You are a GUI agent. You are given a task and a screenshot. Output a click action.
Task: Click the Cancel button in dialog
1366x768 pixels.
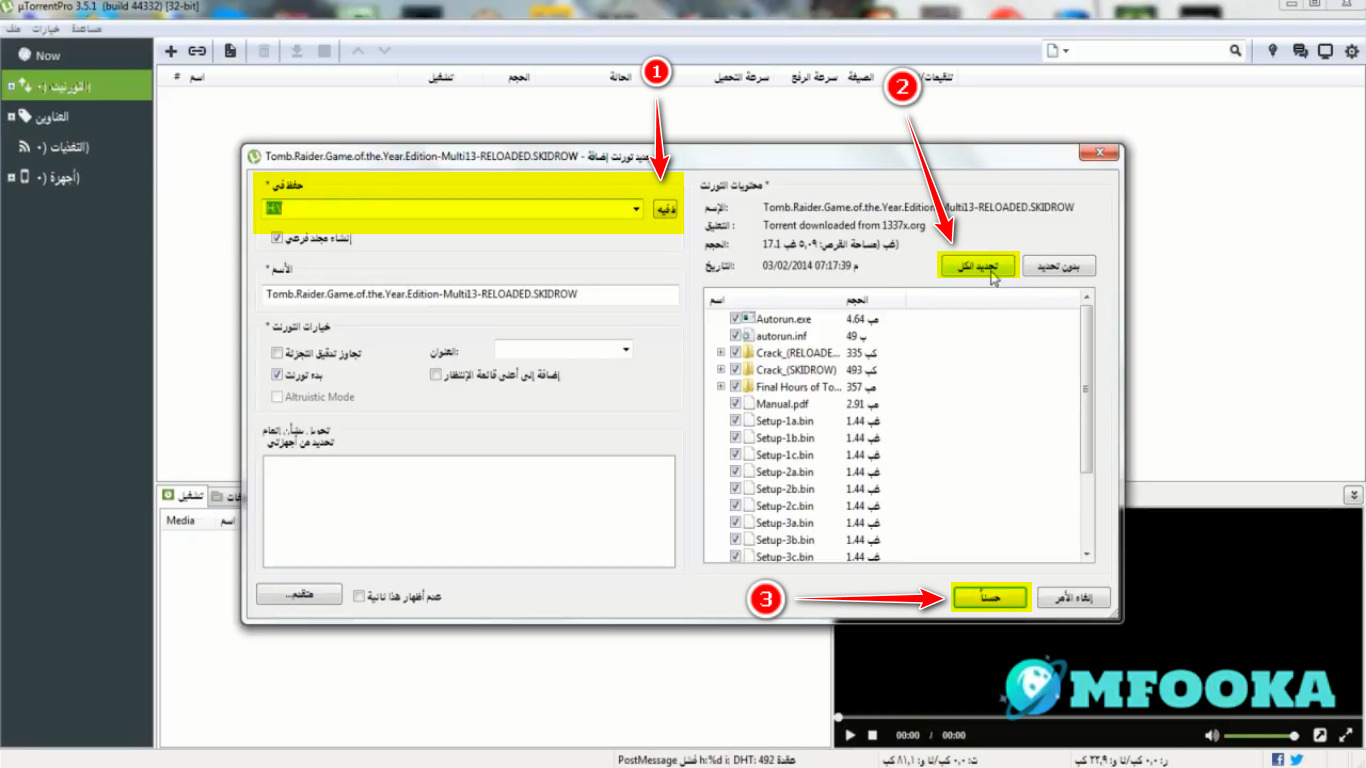point(1074,598)
